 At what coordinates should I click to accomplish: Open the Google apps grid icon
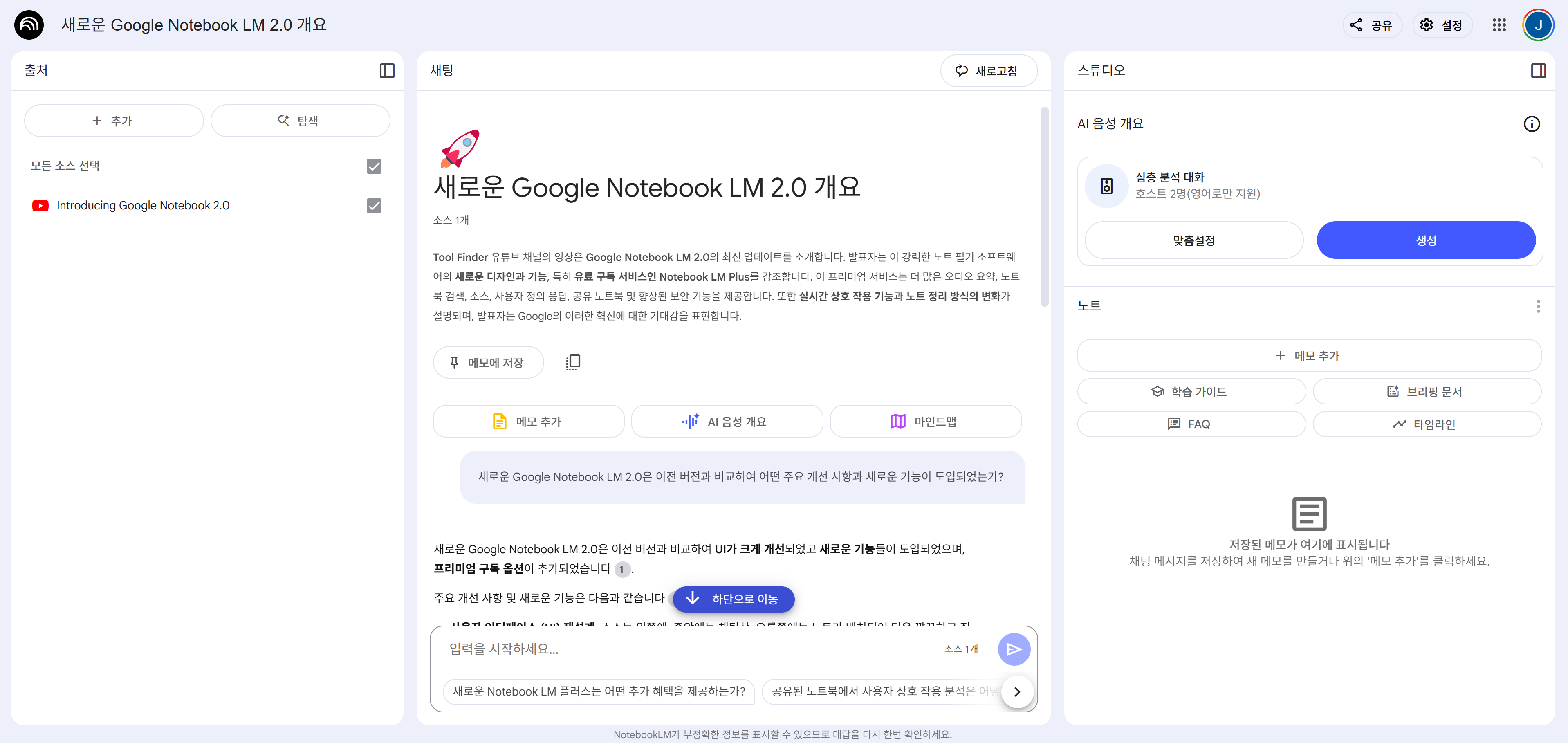(x=1498, y=25)
